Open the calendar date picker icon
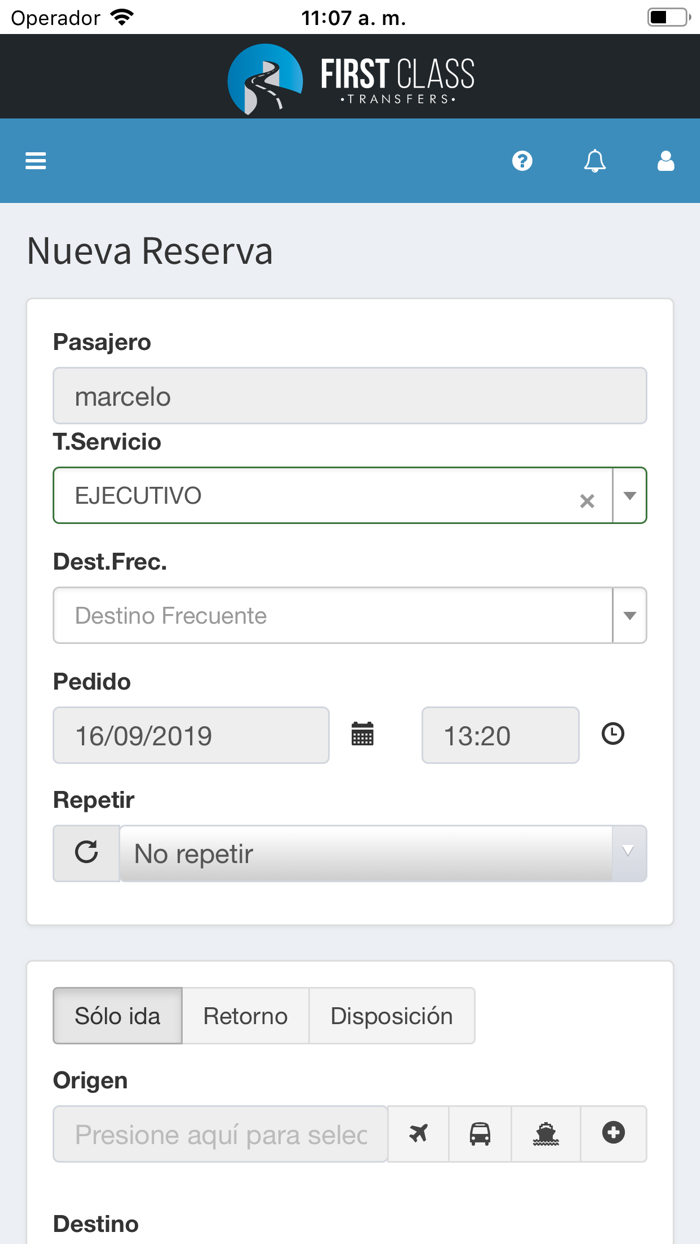 362,734
